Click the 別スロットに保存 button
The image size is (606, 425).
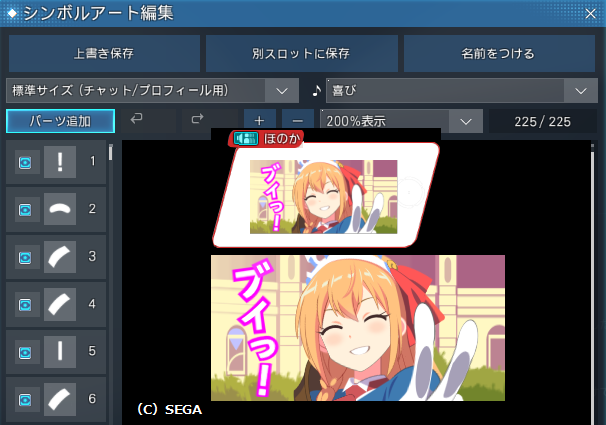click(301, 53)
